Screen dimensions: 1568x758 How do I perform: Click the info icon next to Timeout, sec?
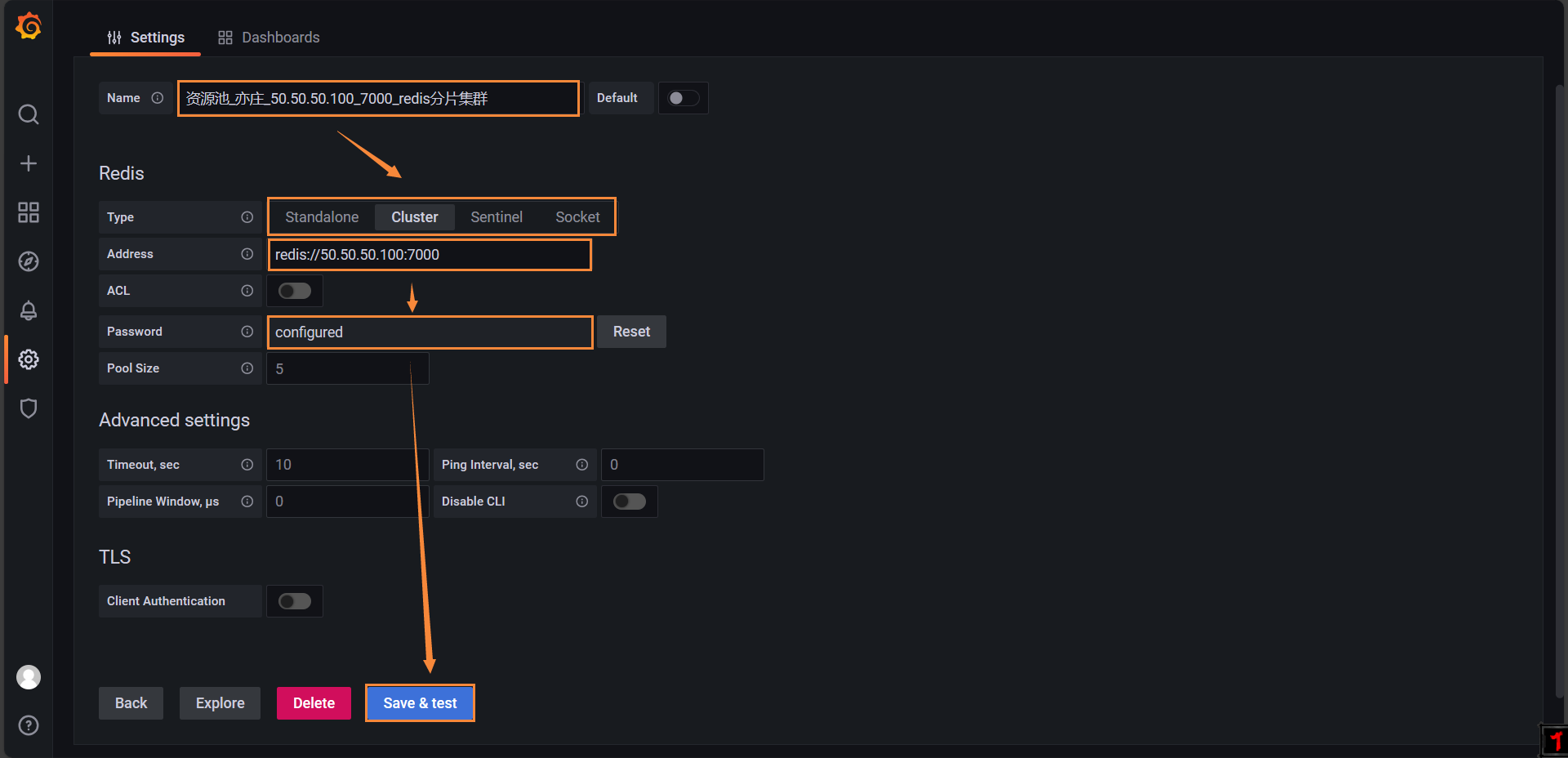pos(247,465)
